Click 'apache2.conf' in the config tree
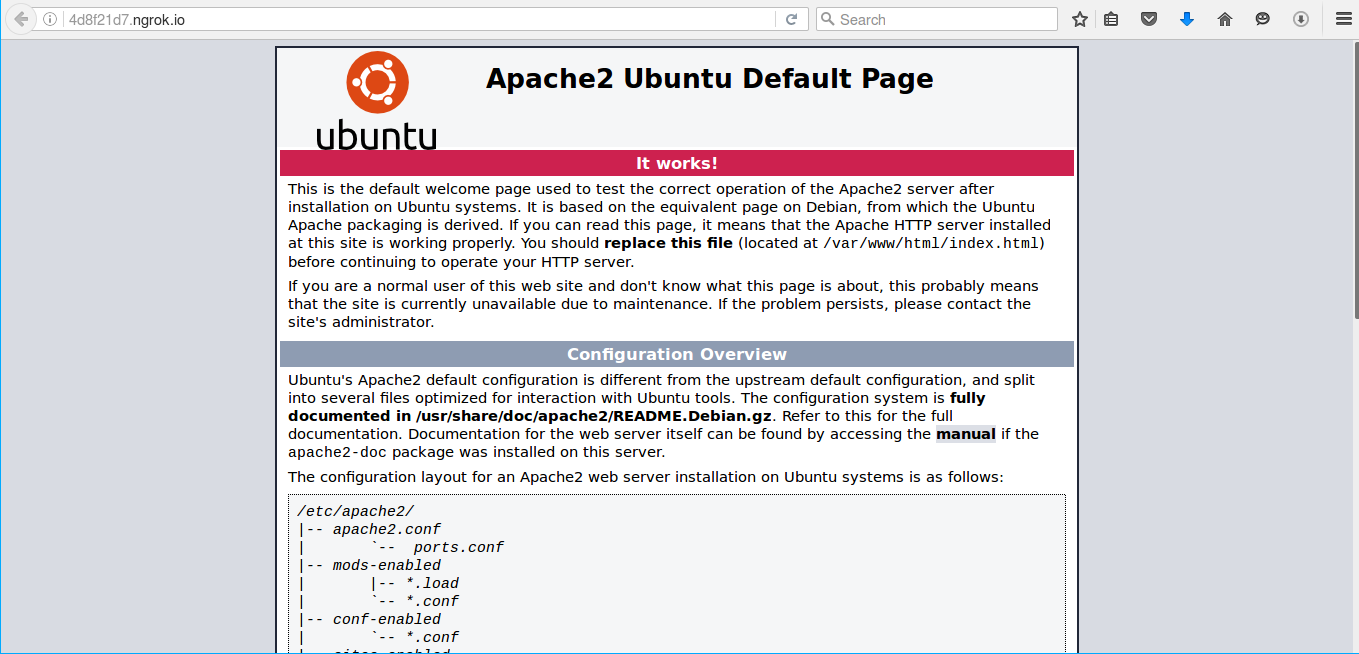This screenshot has height=654, width=1359. click(x=387, y=530)
